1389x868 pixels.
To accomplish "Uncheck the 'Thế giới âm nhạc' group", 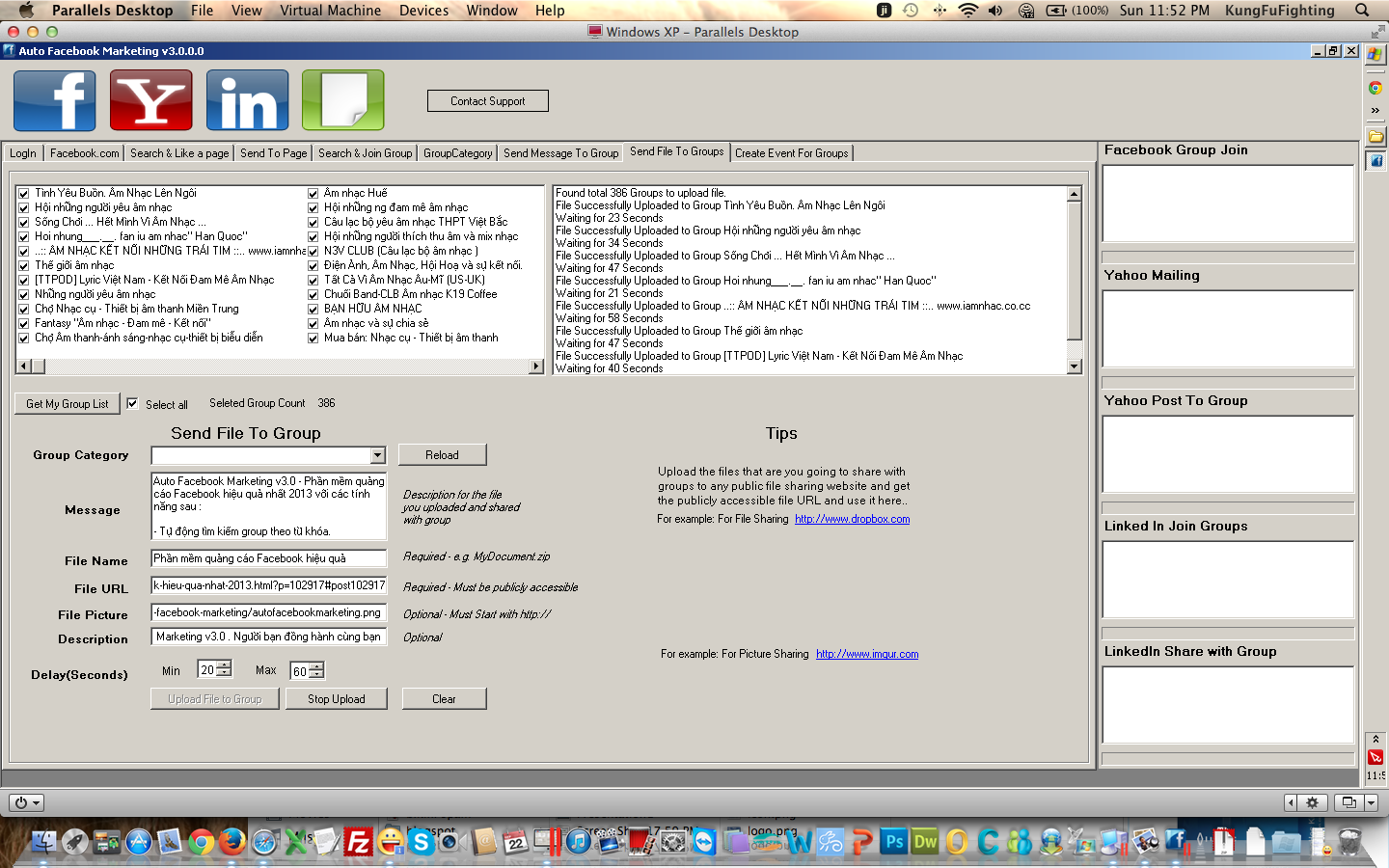I will (24, 266).
